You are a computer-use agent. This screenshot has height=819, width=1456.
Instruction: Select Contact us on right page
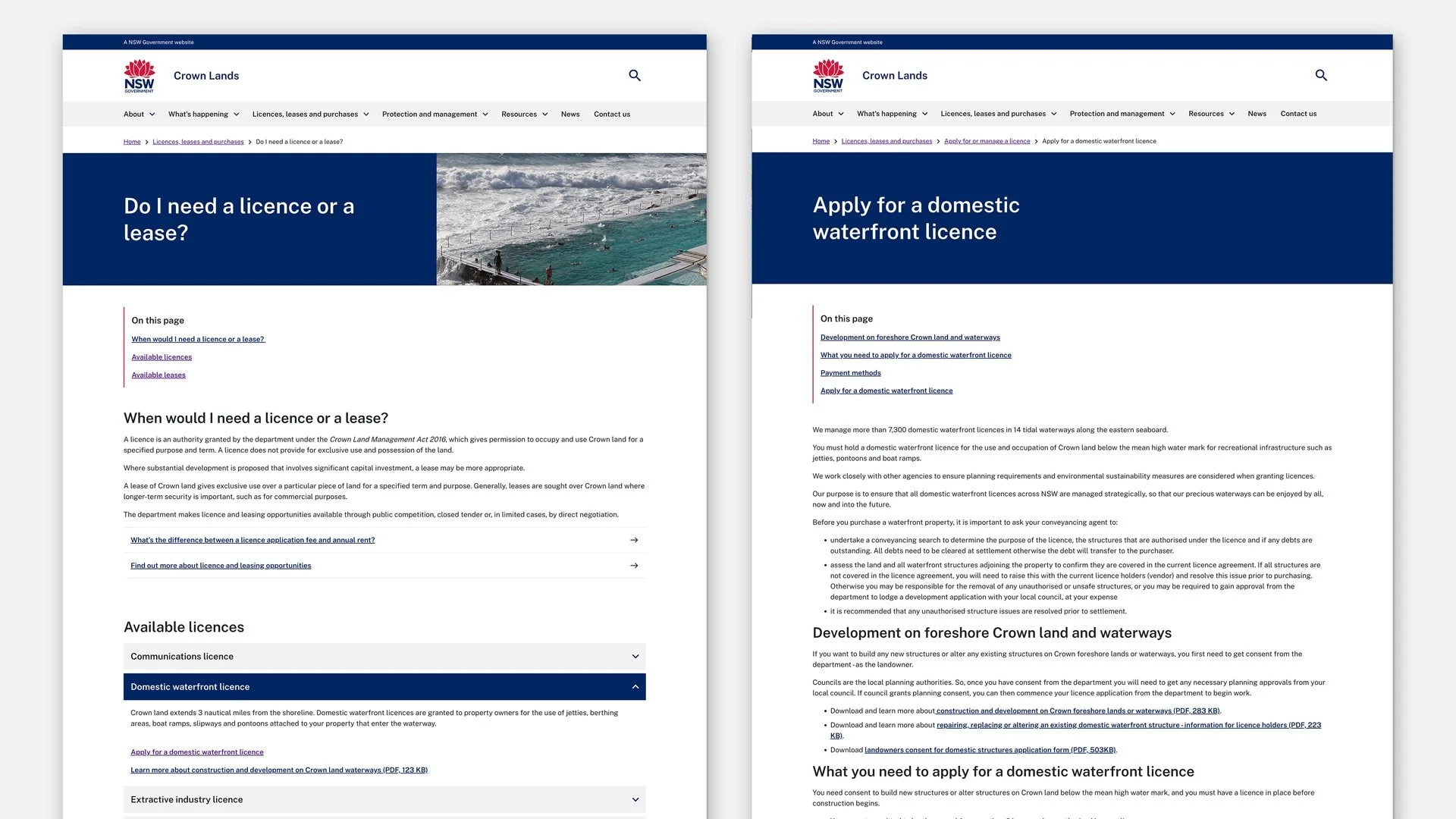pos(1298,114)
